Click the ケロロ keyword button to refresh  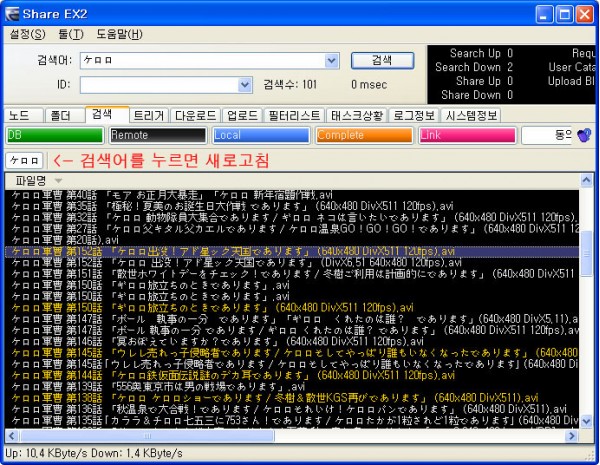pos(24,160)
